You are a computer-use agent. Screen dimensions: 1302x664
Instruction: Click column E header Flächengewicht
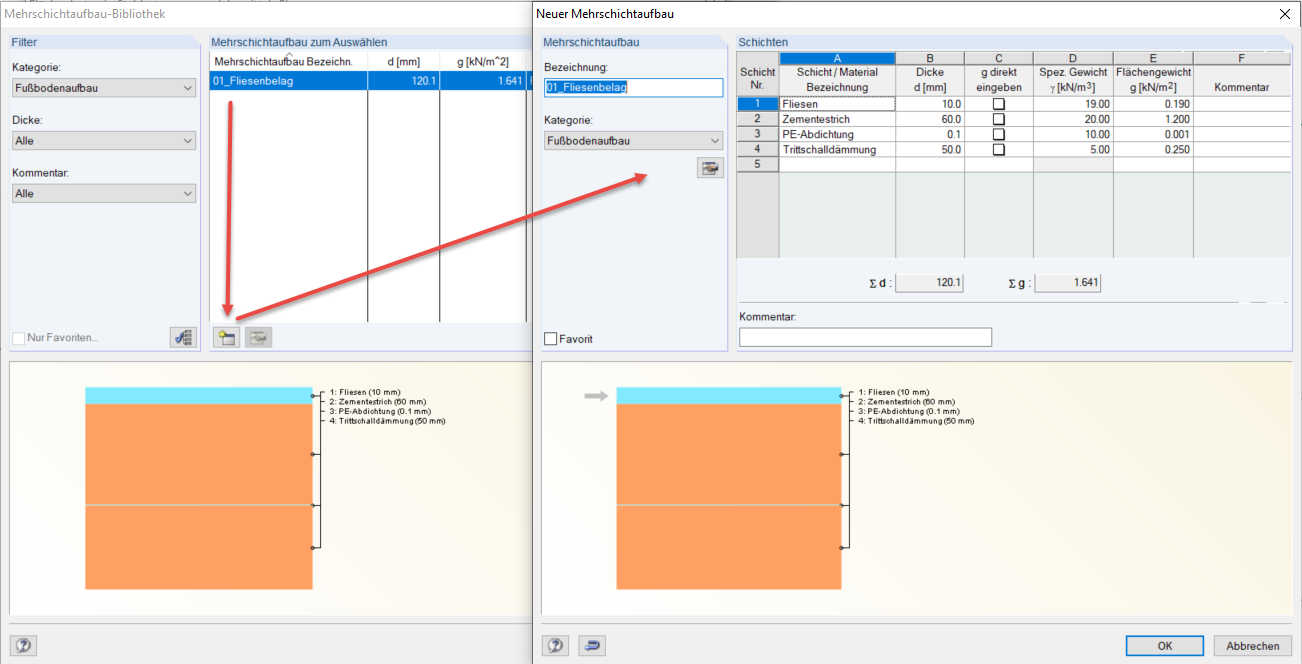tap(1153, 58)
